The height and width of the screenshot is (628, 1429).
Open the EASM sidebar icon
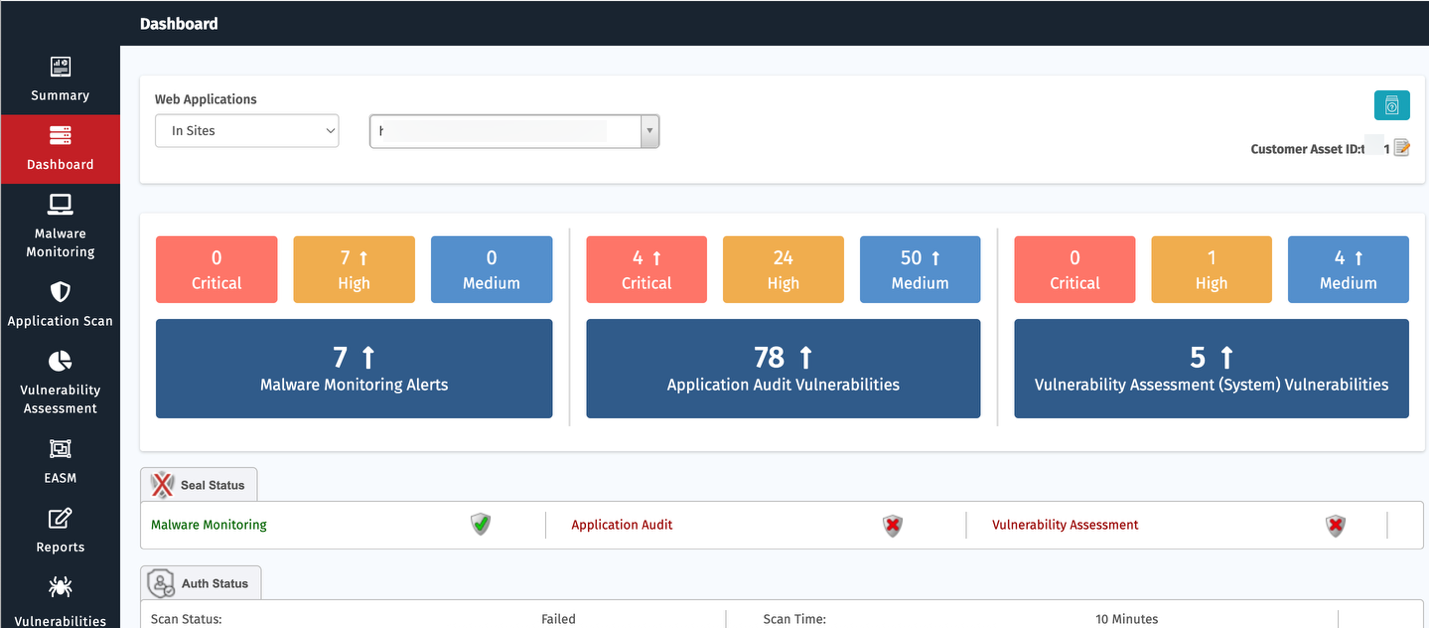point(60,449)
